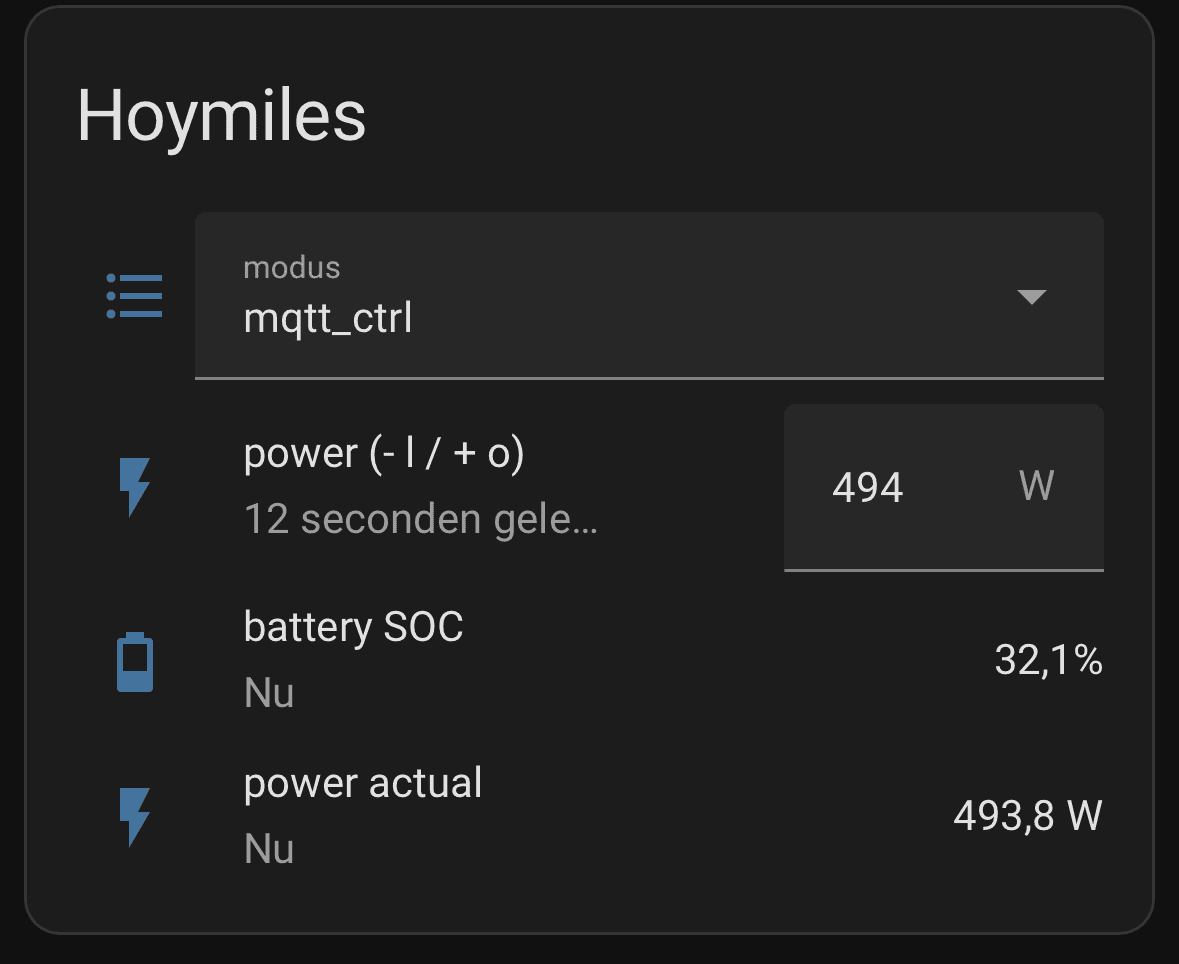Screen dimensions: 1179x964
Task: Click the small modus field label
Action: click(x=292, y=268)
